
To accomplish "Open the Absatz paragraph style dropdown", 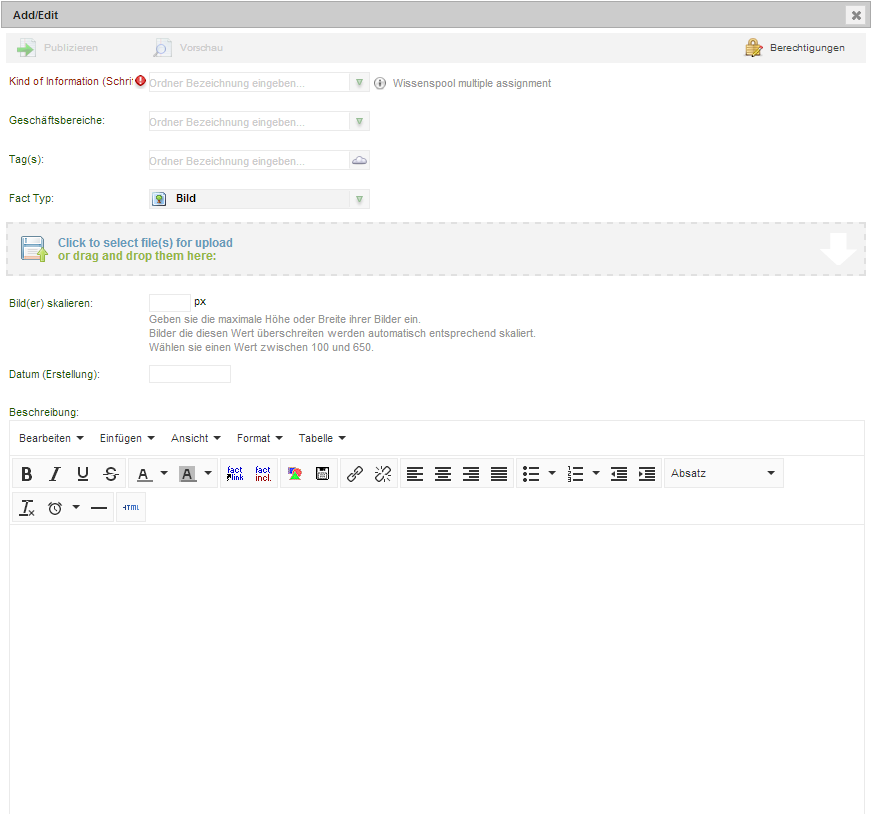I will [x=724, y=473].
